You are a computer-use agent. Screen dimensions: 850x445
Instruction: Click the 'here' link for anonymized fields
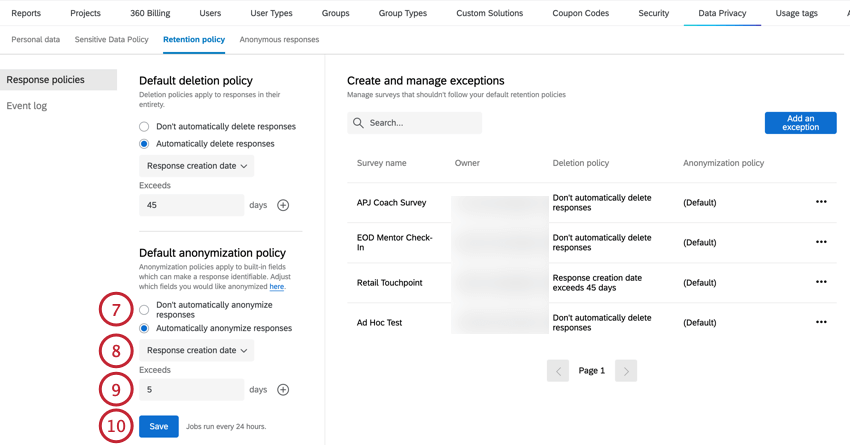click(x=276, y=287)
